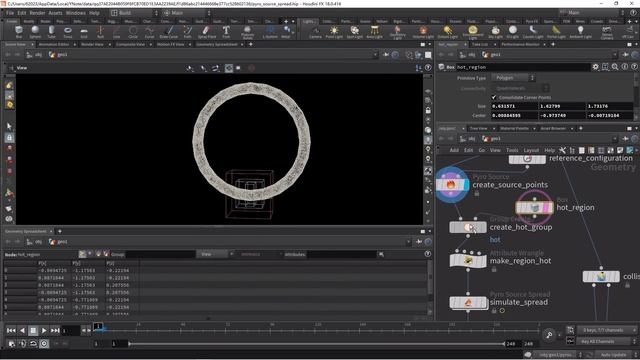This screenshot has width=640, height=360.
Task: Open the Windows menu
Action: [x=76, y=13]
